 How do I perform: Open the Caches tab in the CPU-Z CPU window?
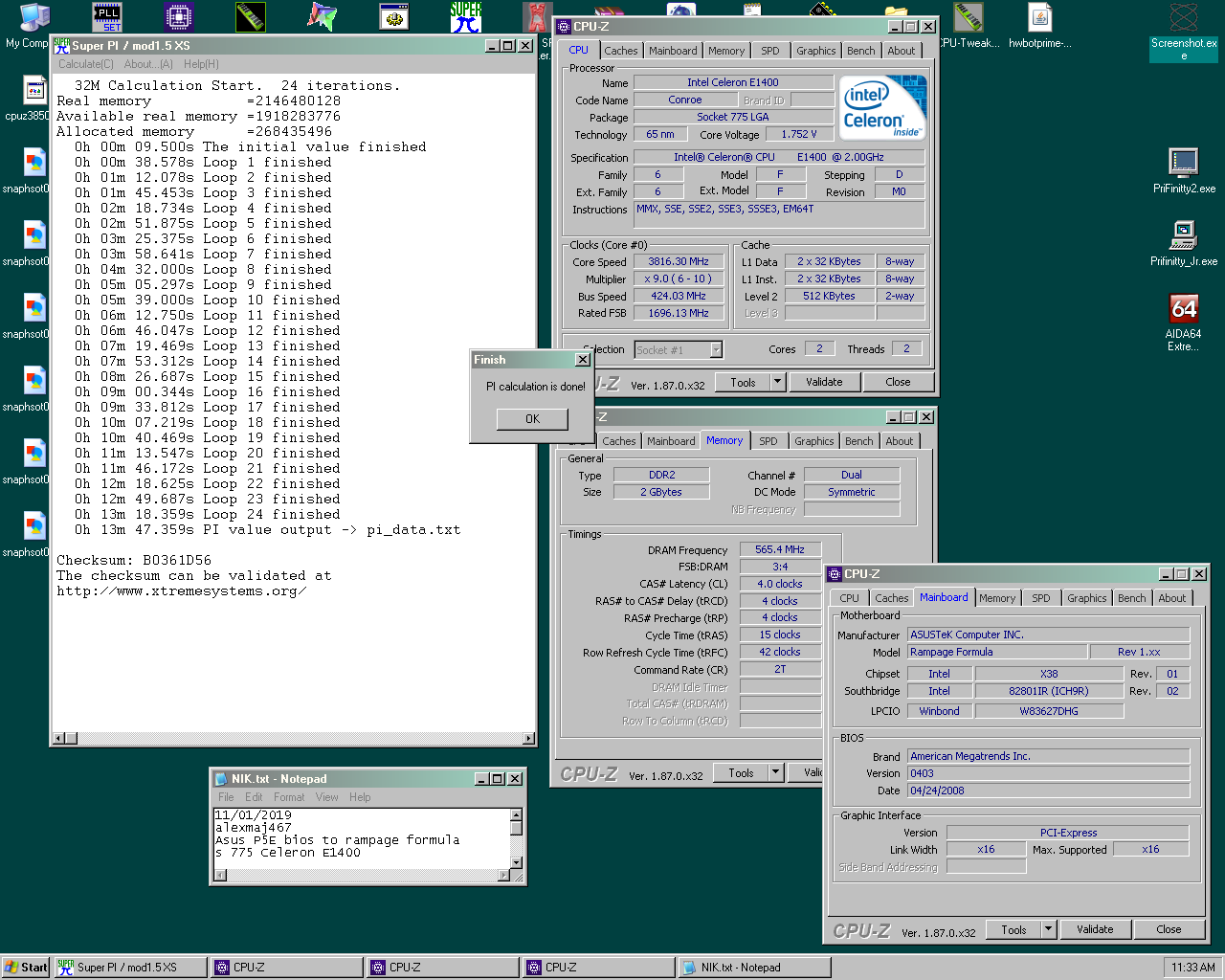pyautogui.click(x=620, y=51)
